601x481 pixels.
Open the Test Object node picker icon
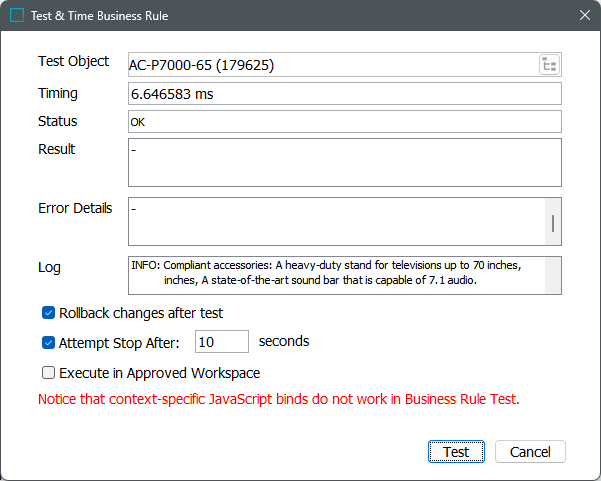pyautogui.click(x=549, y=65)
